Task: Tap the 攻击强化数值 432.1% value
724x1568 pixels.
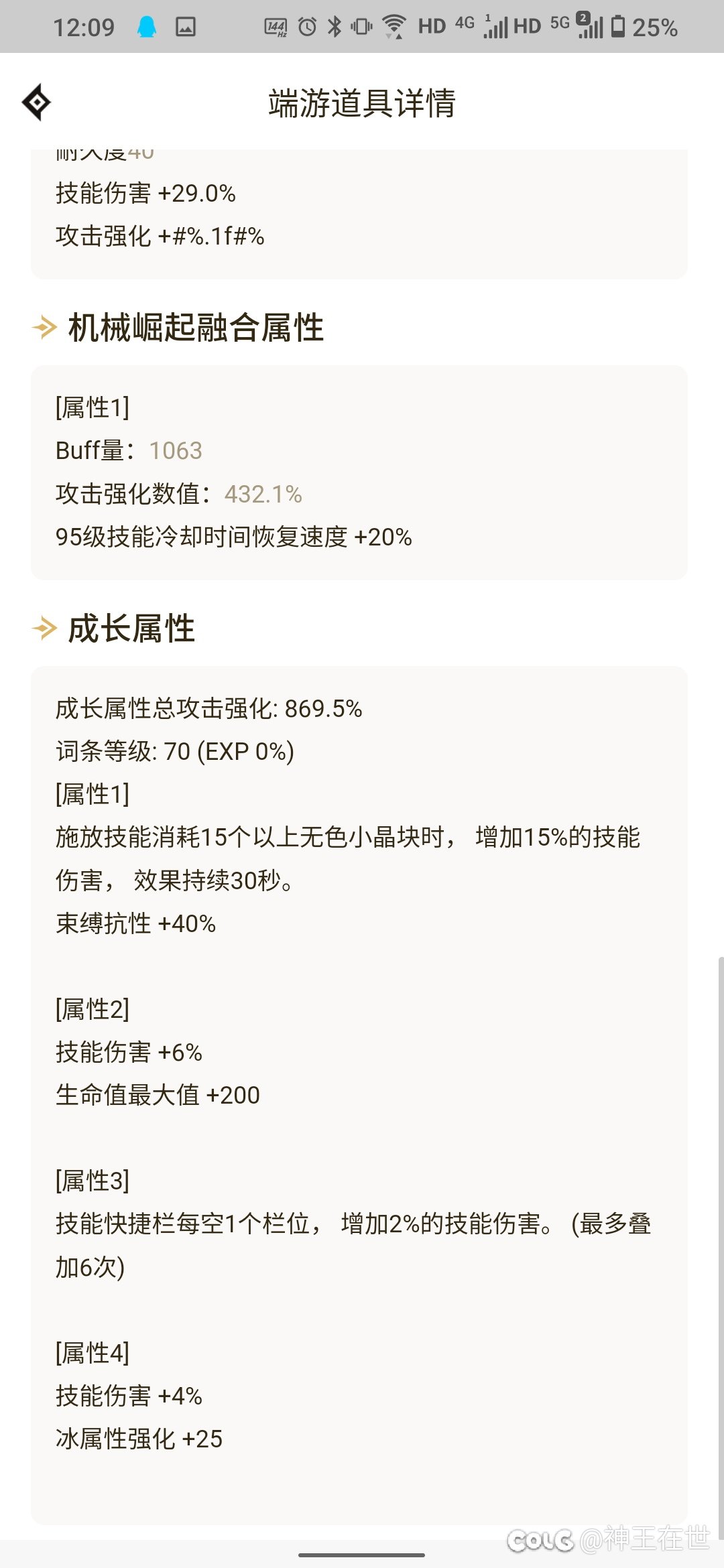Action: pyautogui.click(x=263, y=495)
